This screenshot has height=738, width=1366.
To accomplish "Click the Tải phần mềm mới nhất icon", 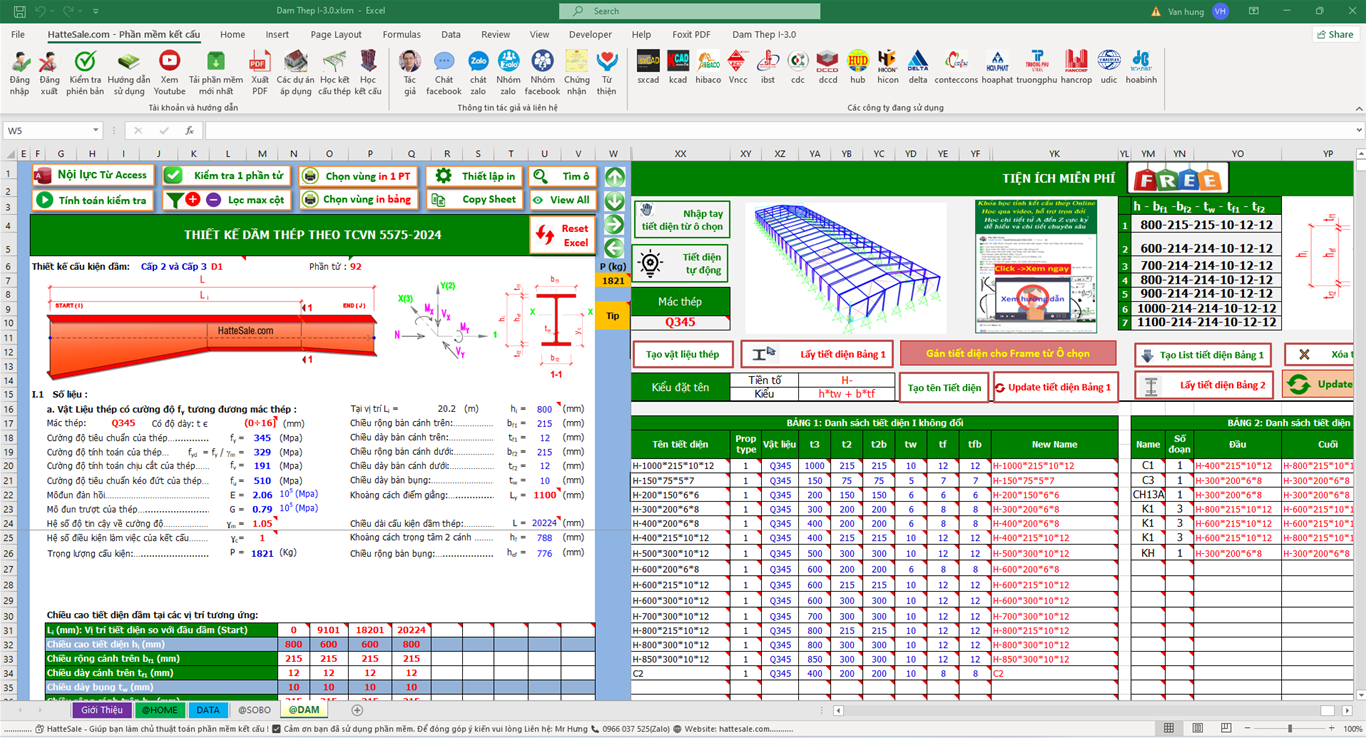I will click(215, 63).
